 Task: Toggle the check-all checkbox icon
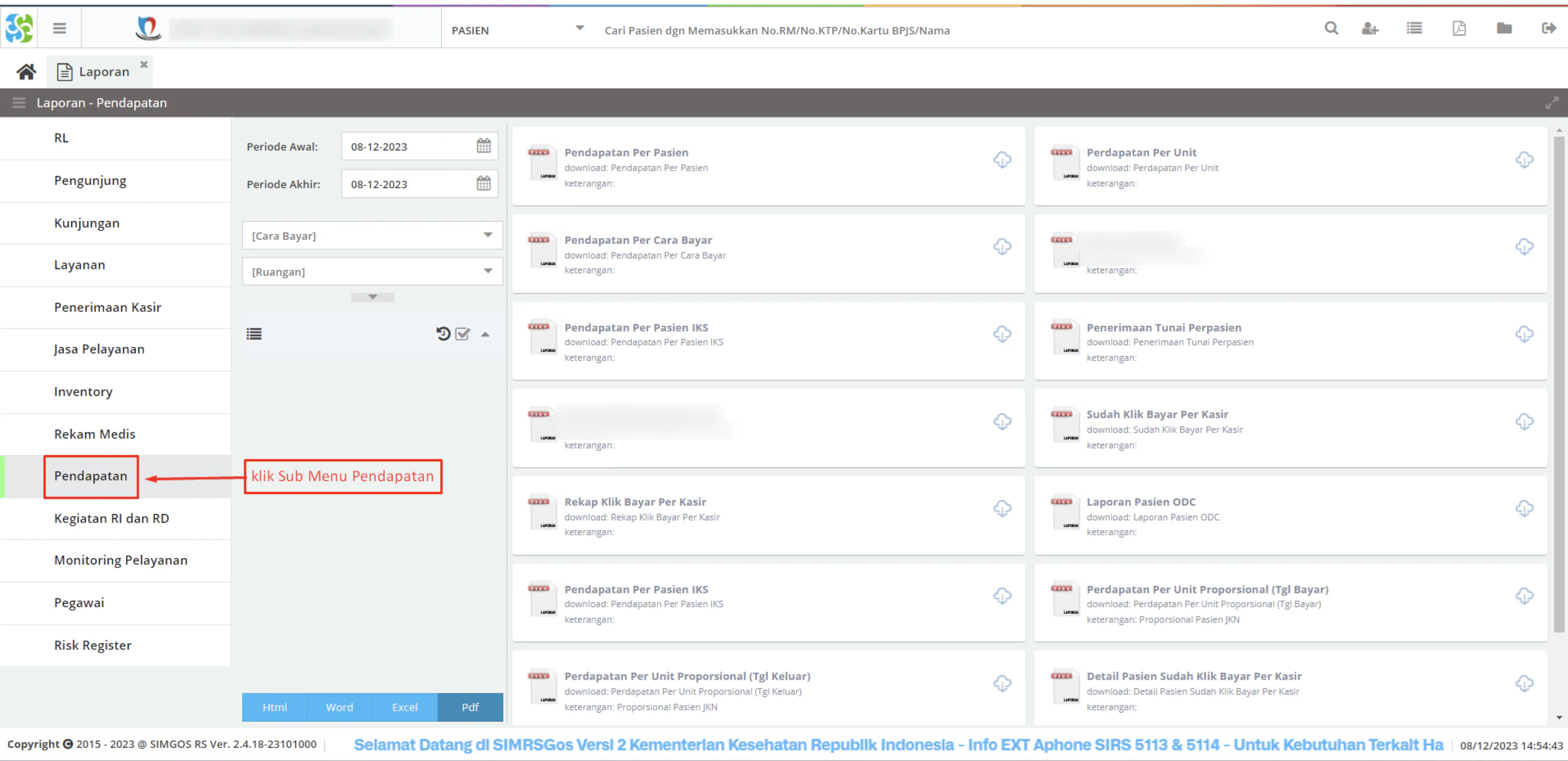[x=463, y=334]
